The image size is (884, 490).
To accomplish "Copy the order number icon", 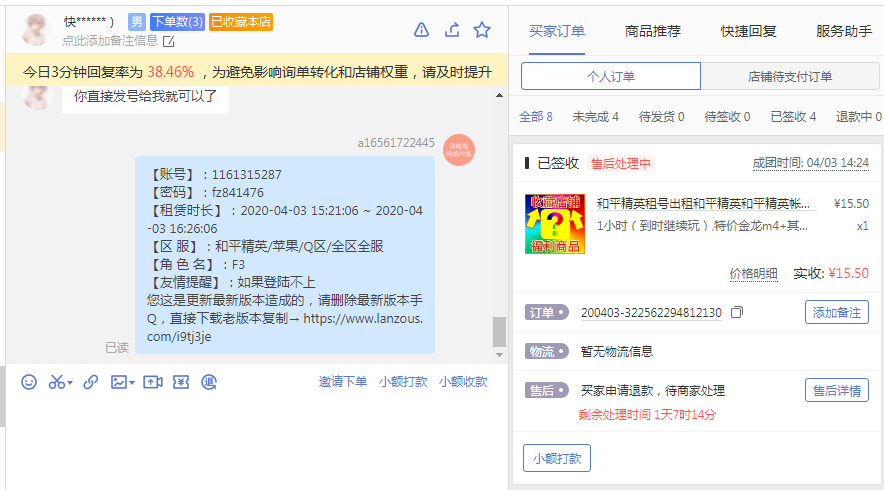I will coord(737,312).
